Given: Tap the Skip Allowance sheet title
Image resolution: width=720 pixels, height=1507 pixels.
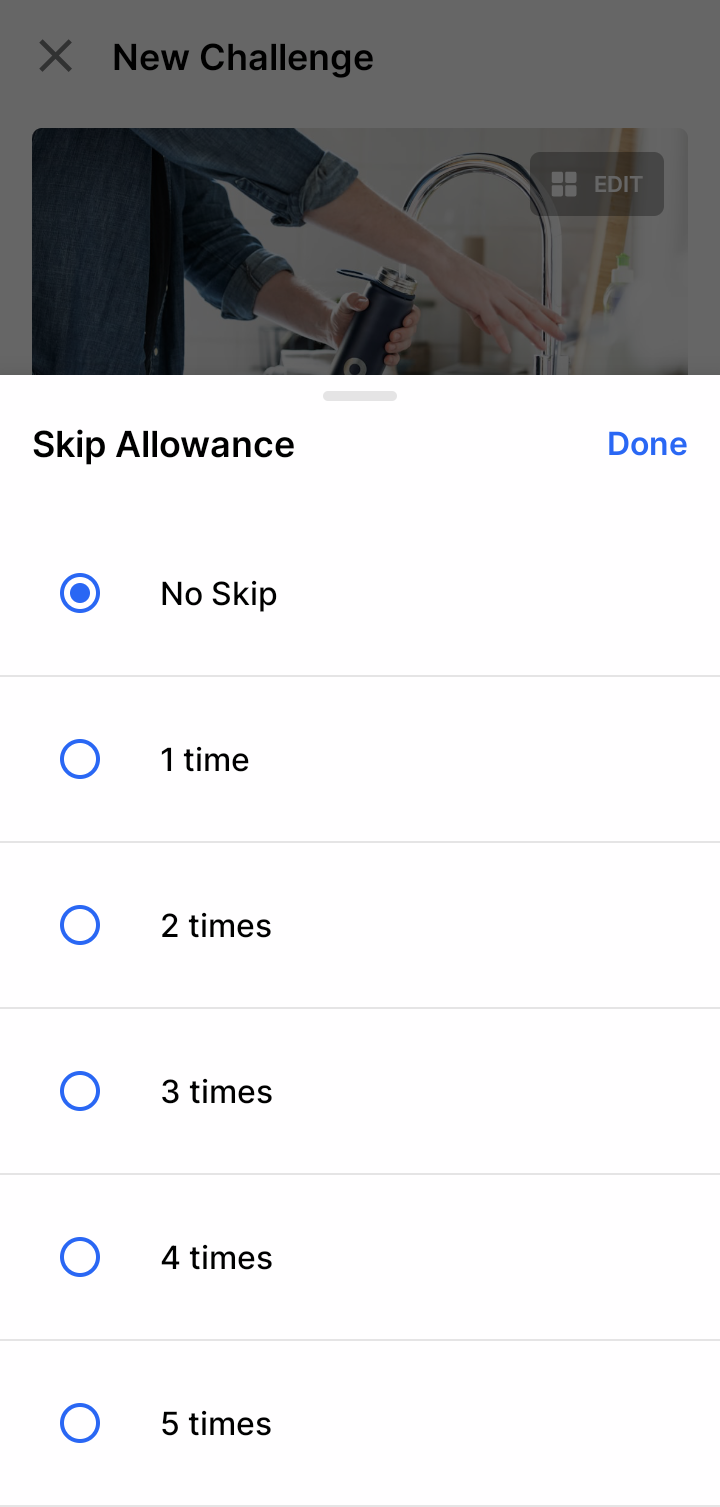Looking at the screenshot, I should coord(163,445).
